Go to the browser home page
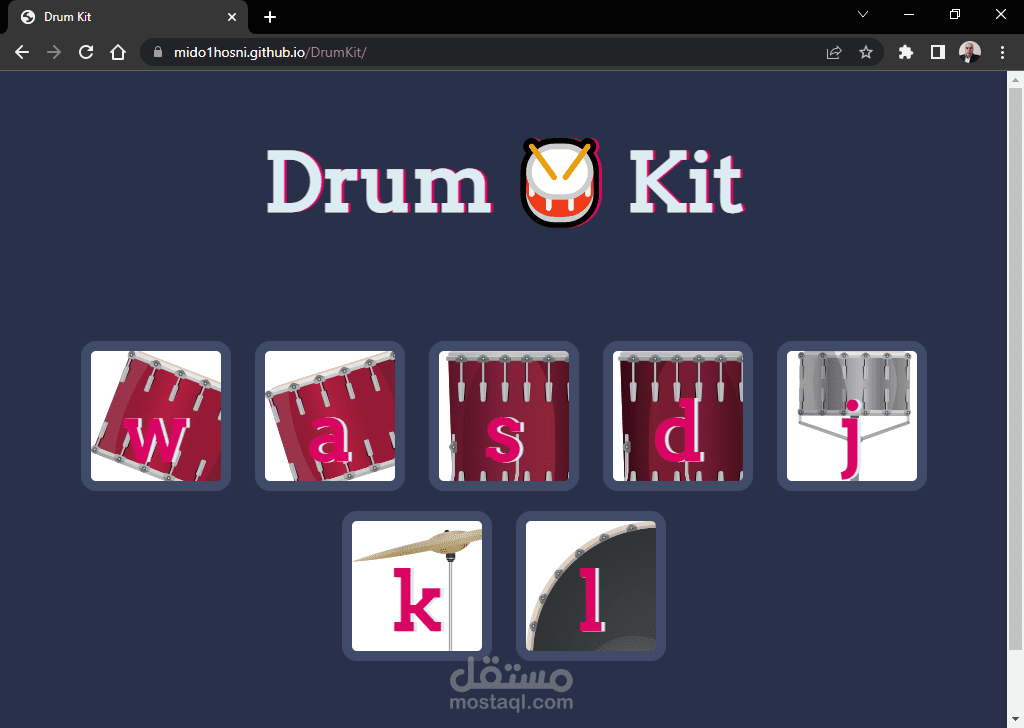 pos(118,52)
